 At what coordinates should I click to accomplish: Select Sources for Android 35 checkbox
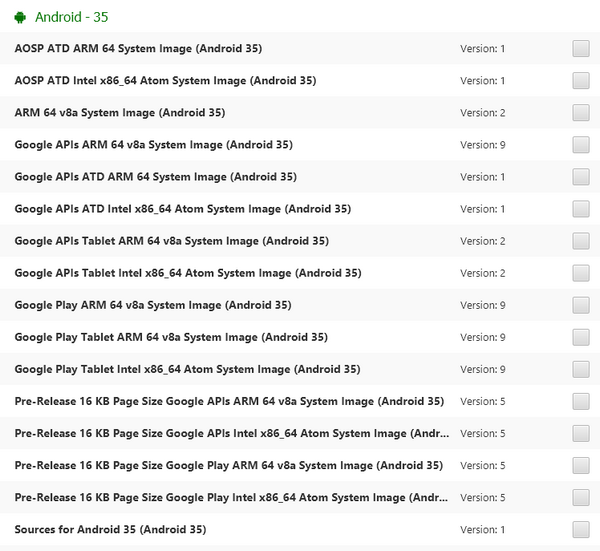click(580, 530)
